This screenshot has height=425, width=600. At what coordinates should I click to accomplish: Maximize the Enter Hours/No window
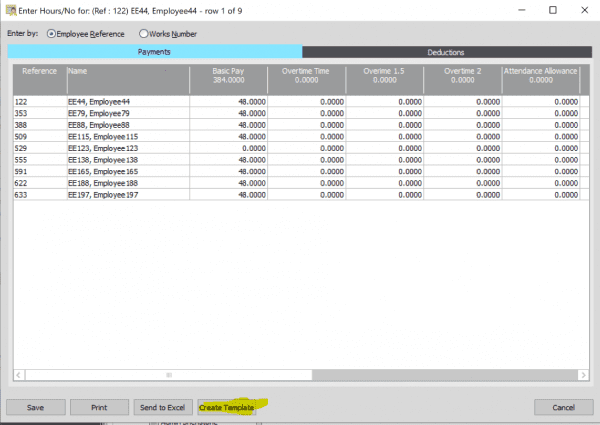[553, 10]
